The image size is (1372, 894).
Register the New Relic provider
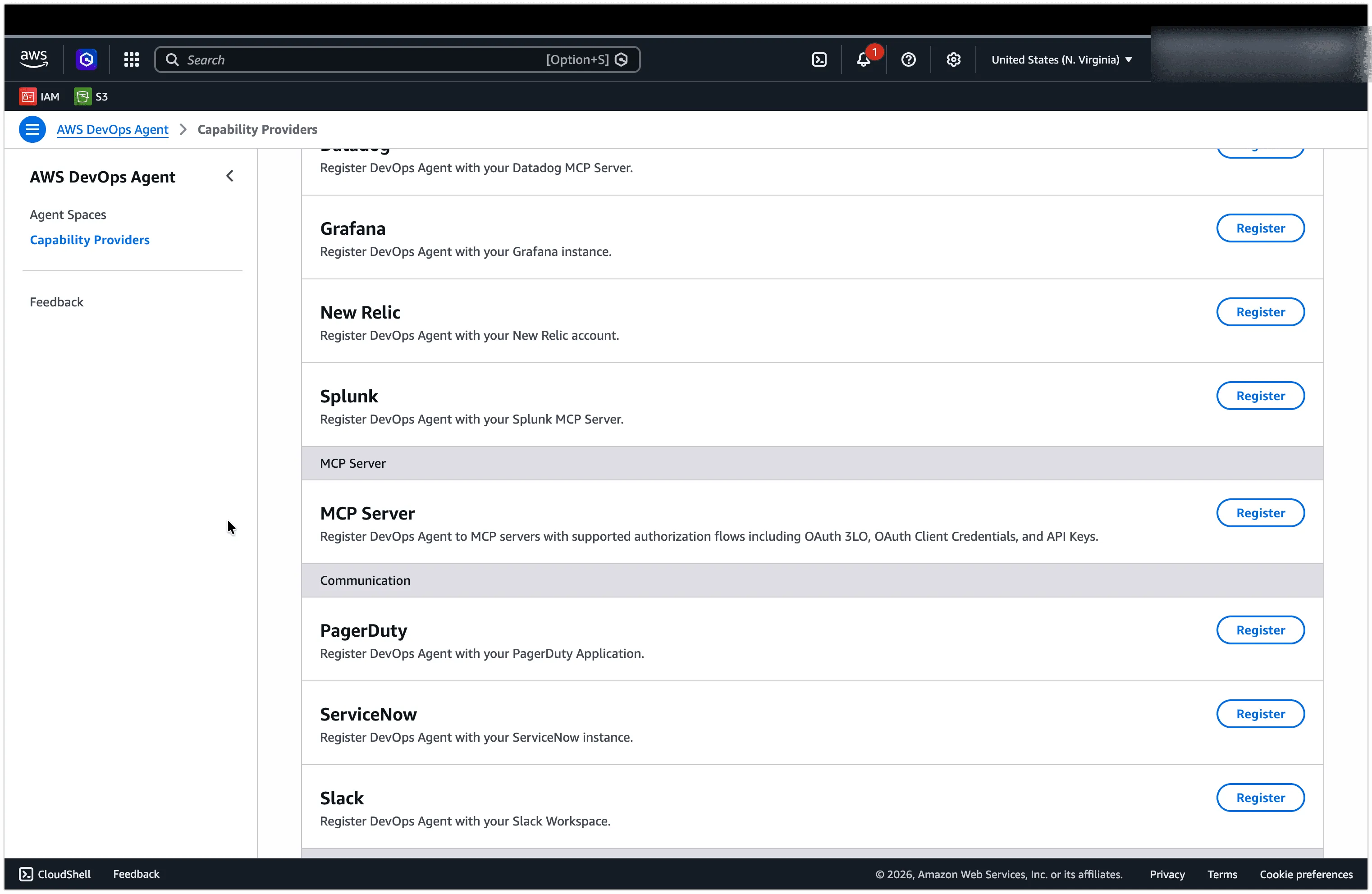coord(1260,312)
